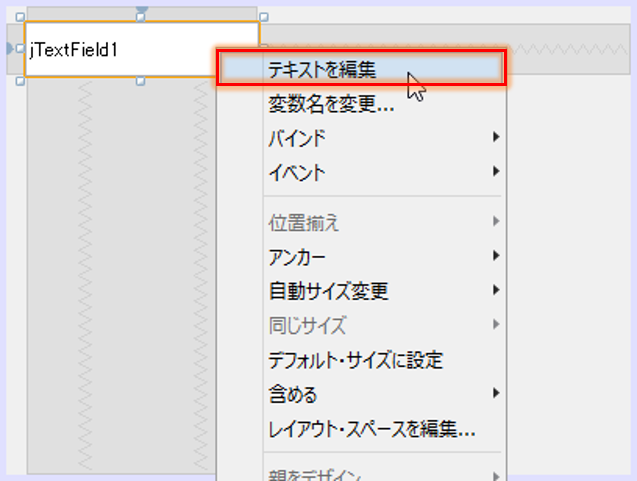Viewport: 637px width, 481px height.
Task: Click the blue top anchor marker above jTextField1
Action: click(x=141, y=8)
